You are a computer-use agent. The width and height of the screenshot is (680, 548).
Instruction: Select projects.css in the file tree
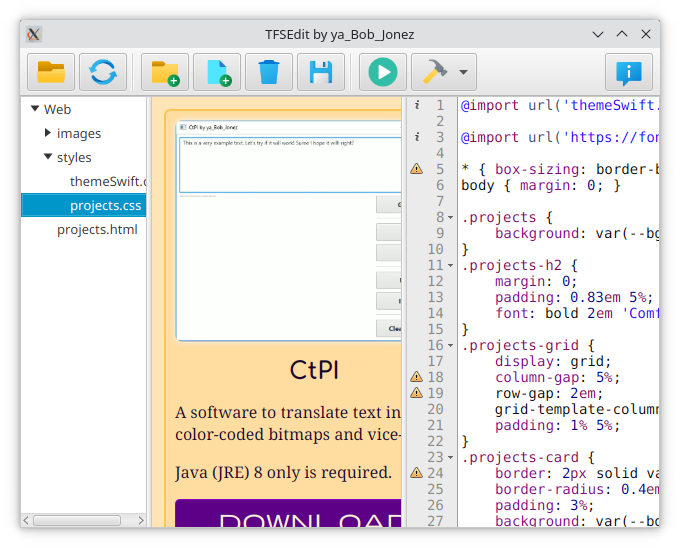point(105,205)
